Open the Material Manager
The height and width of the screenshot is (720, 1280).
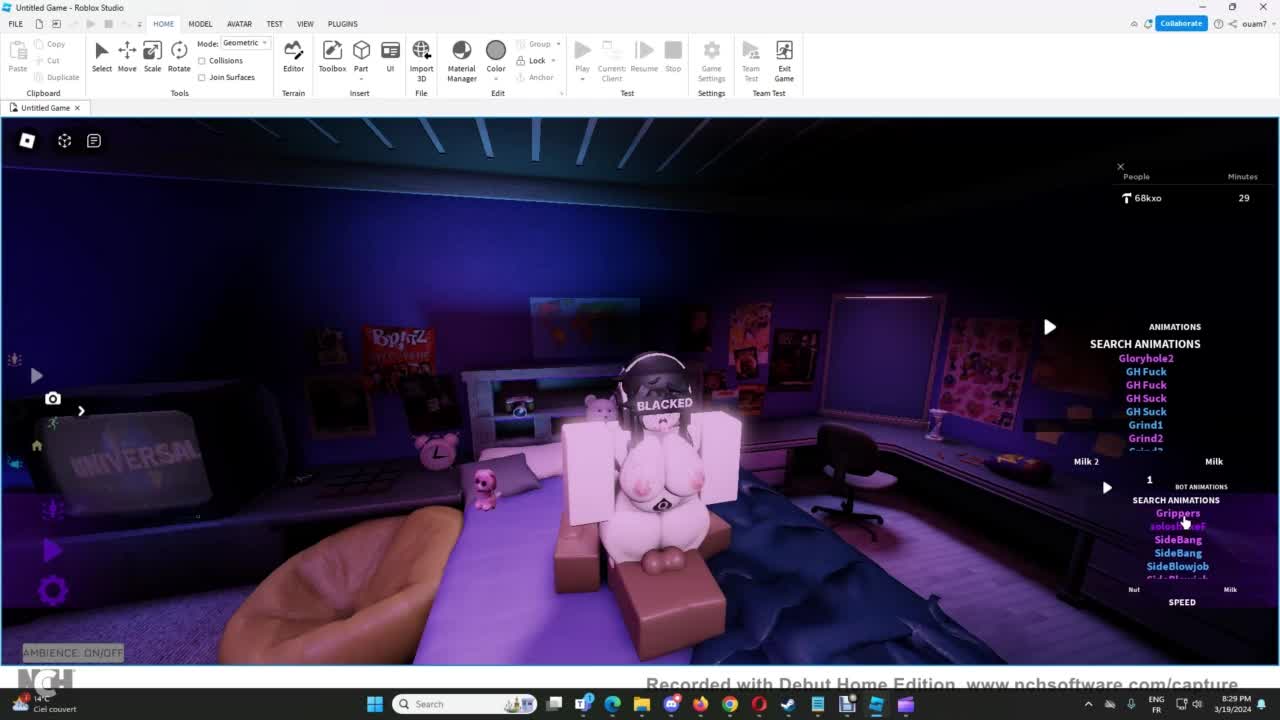(x=461, y=57)
